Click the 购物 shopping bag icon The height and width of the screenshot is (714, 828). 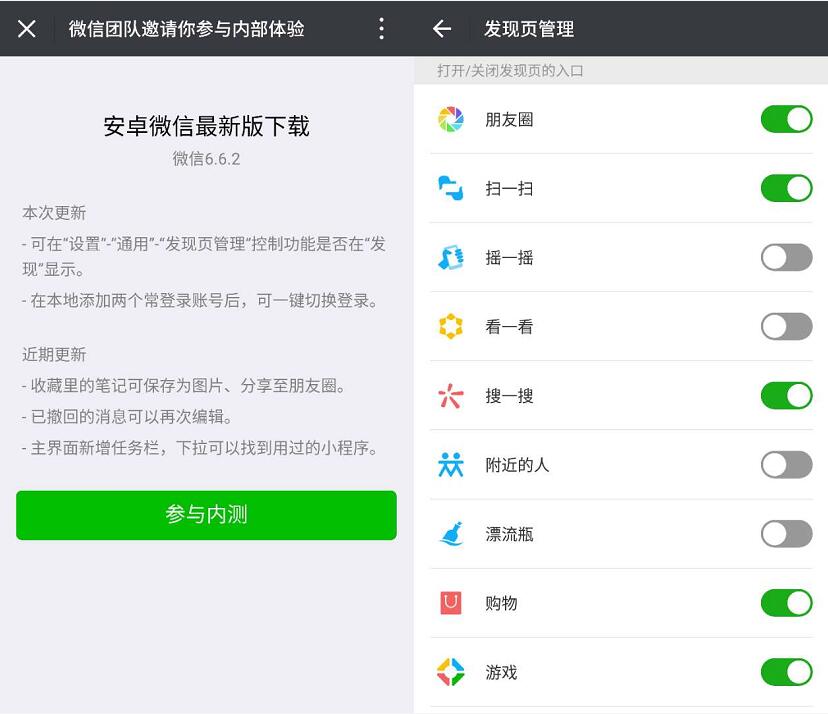[450, 603]
